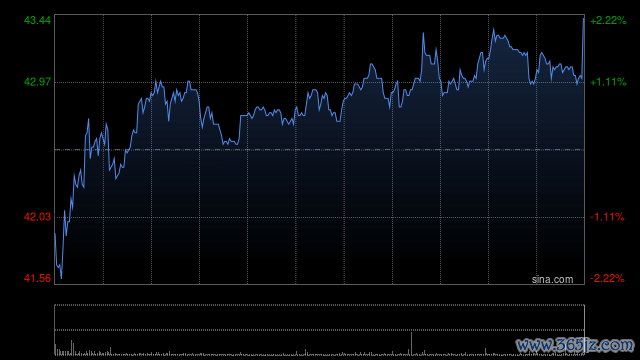Click the -2.22% percentage label
This screenshot has width=640, height=360.
pyautogui.click(x=607, y=278)
